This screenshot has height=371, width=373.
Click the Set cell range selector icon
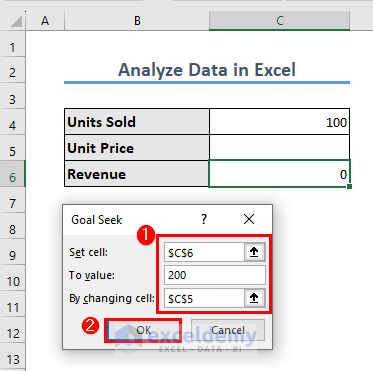[x=254, y=252]
